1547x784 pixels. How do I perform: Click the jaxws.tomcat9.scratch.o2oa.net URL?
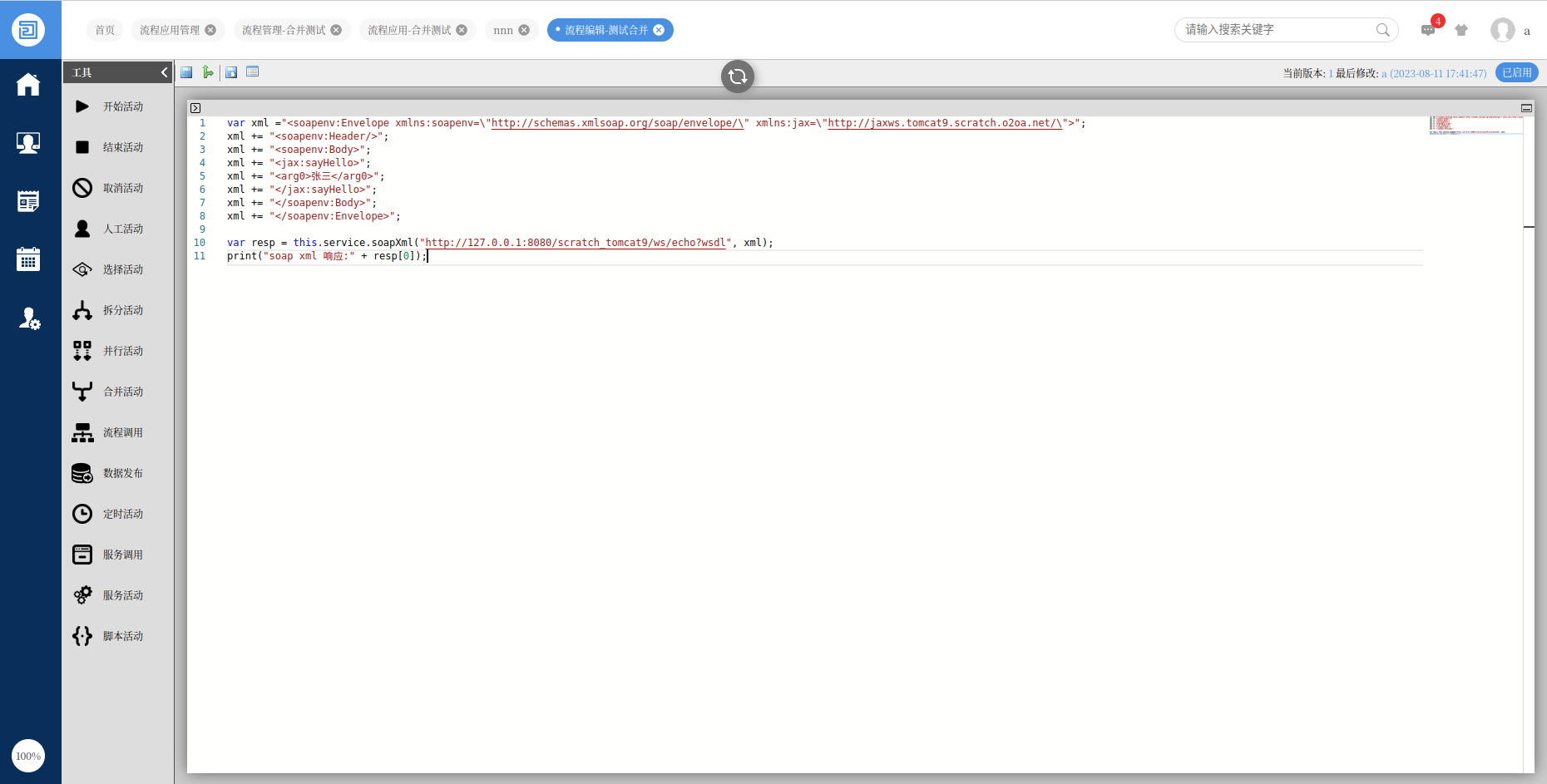pyautogui.click(x=945, y=123)
